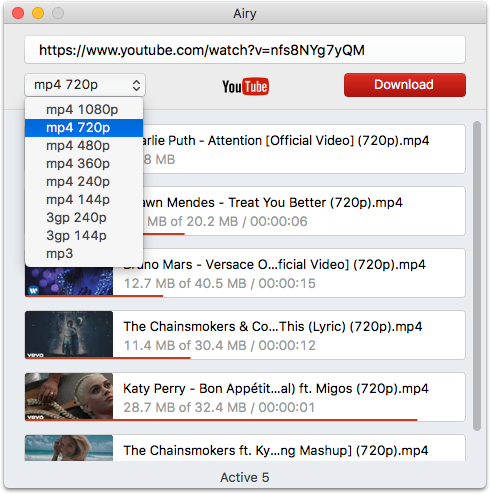
Task: Click the YouTube URL input field
Action: [245, 50]
